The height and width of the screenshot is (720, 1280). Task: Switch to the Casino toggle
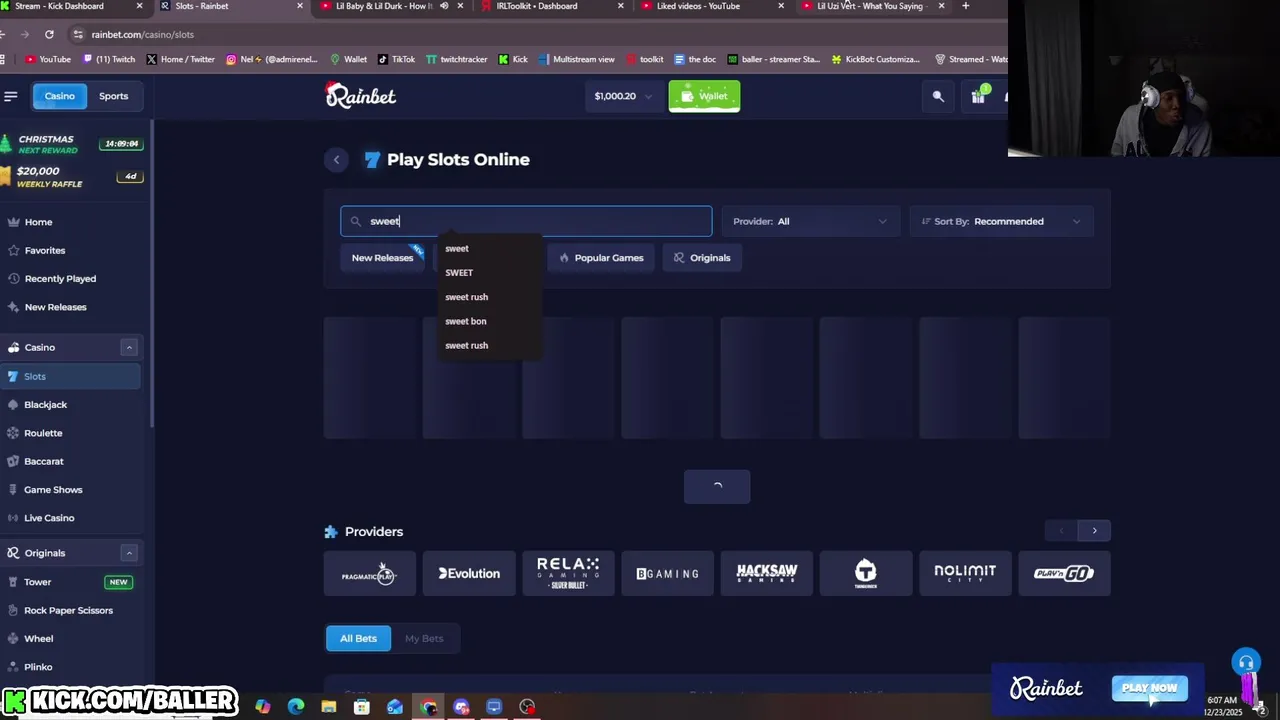click(59, 96)
